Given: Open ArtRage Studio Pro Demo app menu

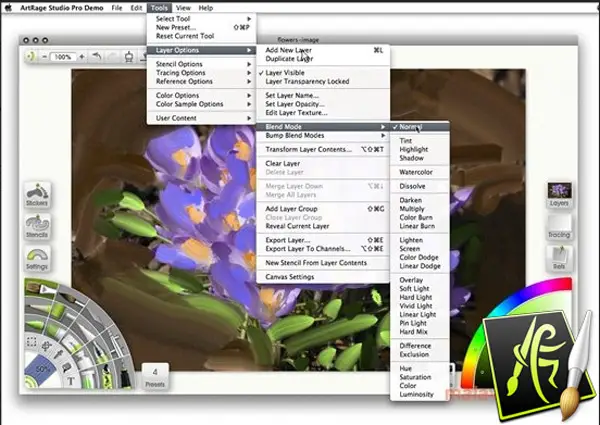Looking at the screenshot, I should pos(62,8).
